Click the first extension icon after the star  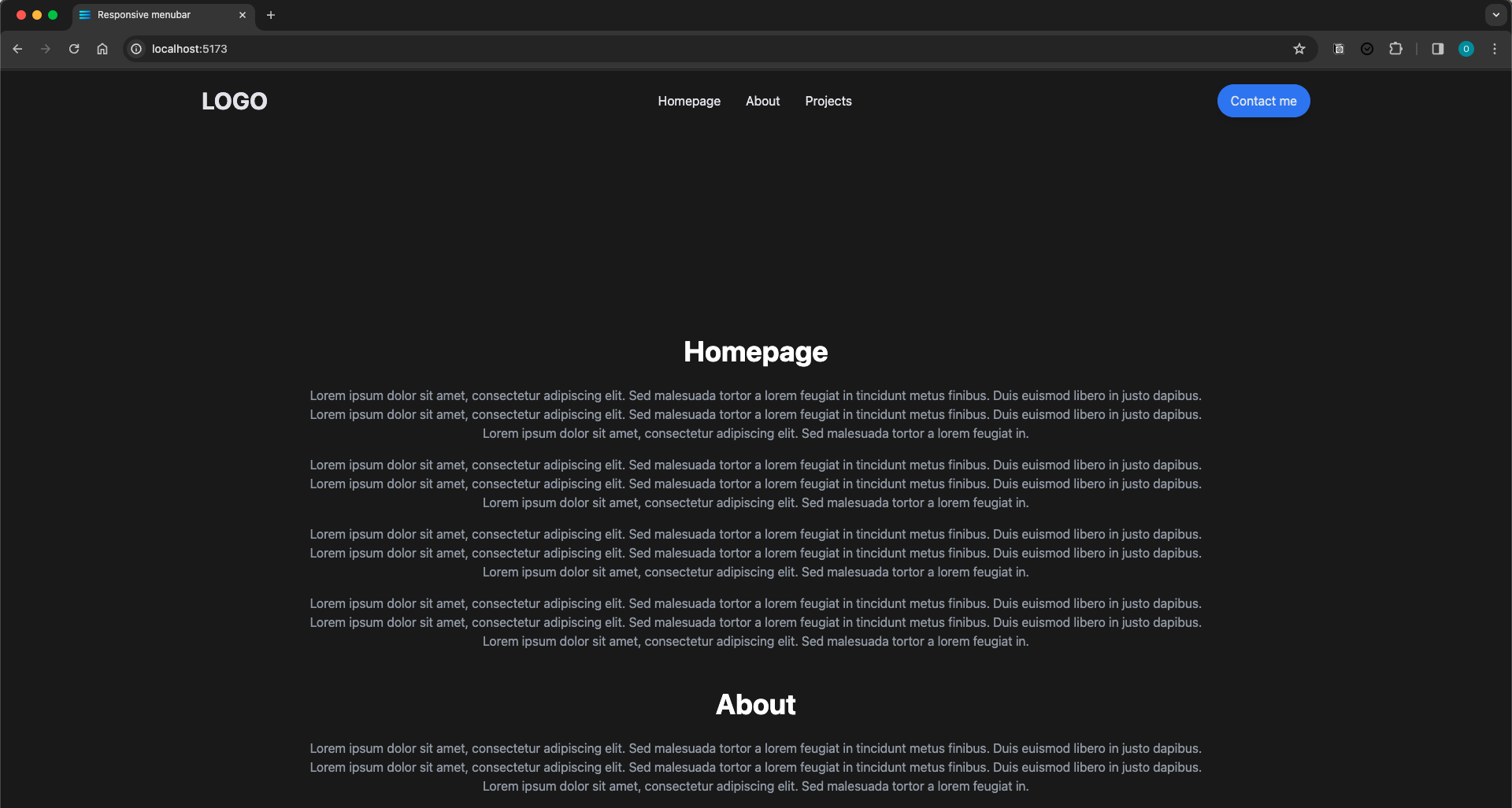point(1339,49)
